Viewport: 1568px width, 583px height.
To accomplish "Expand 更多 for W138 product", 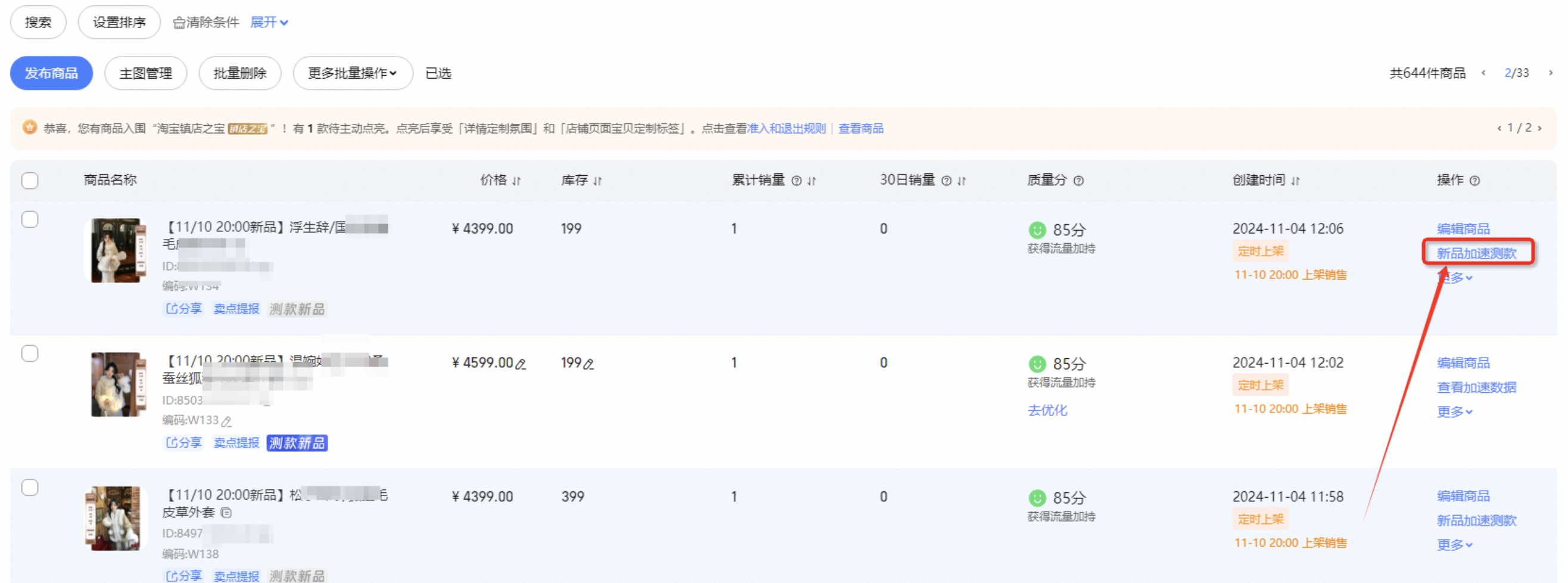I will (1455, 545).
